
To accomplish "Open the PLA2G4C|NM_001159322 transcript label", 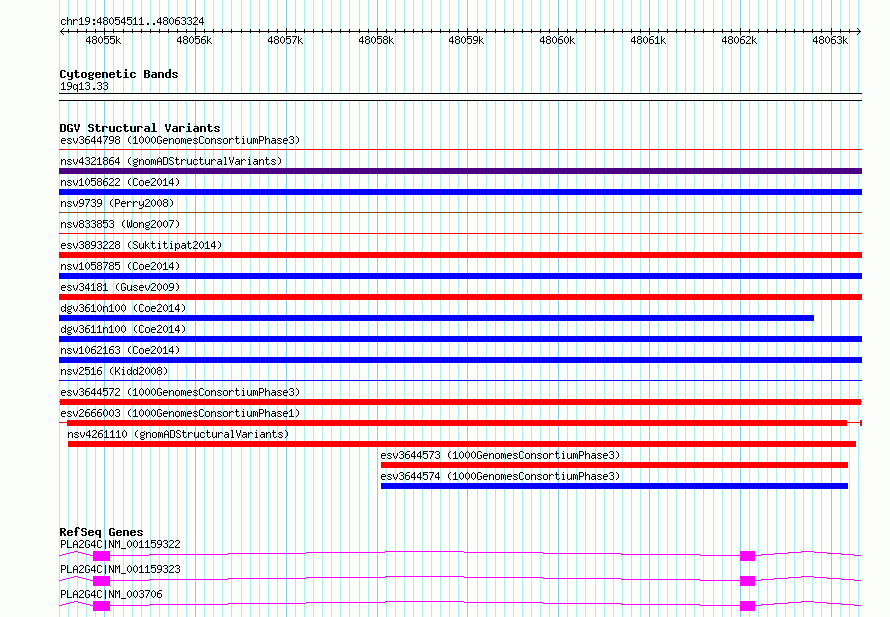I will pos(120,544).
